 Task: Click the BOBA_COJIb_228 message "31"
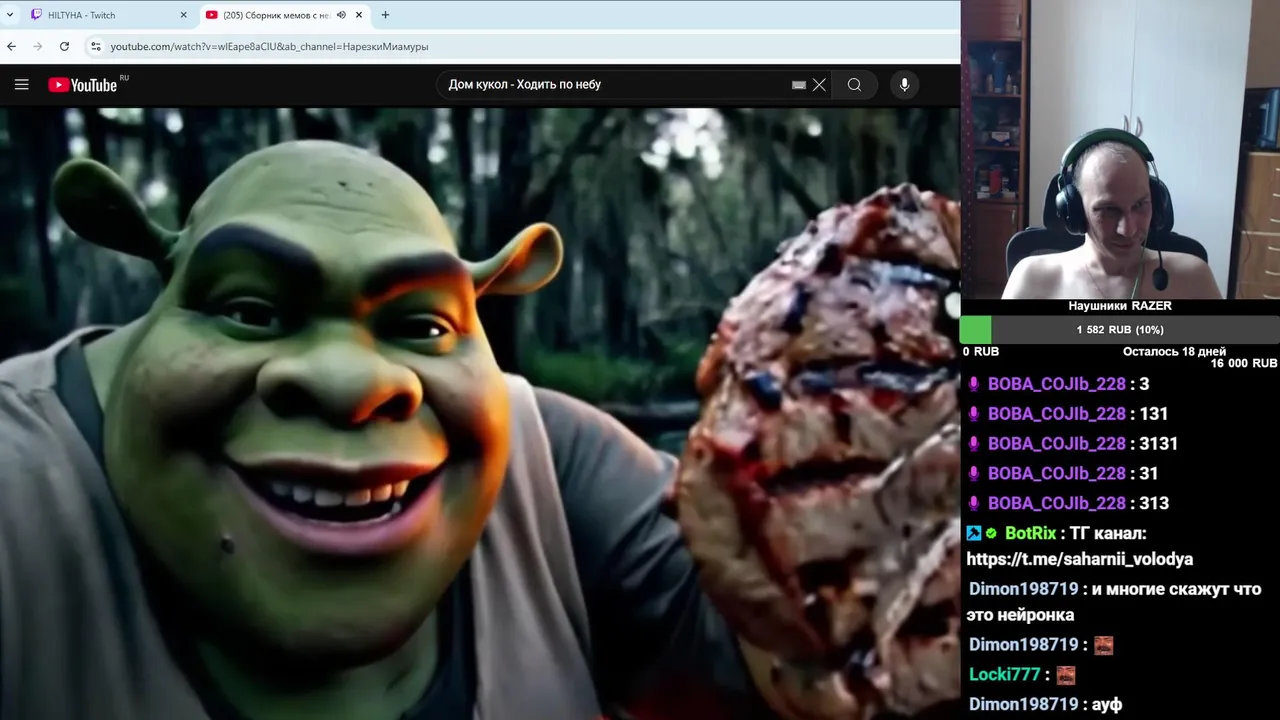(1148, 474)
